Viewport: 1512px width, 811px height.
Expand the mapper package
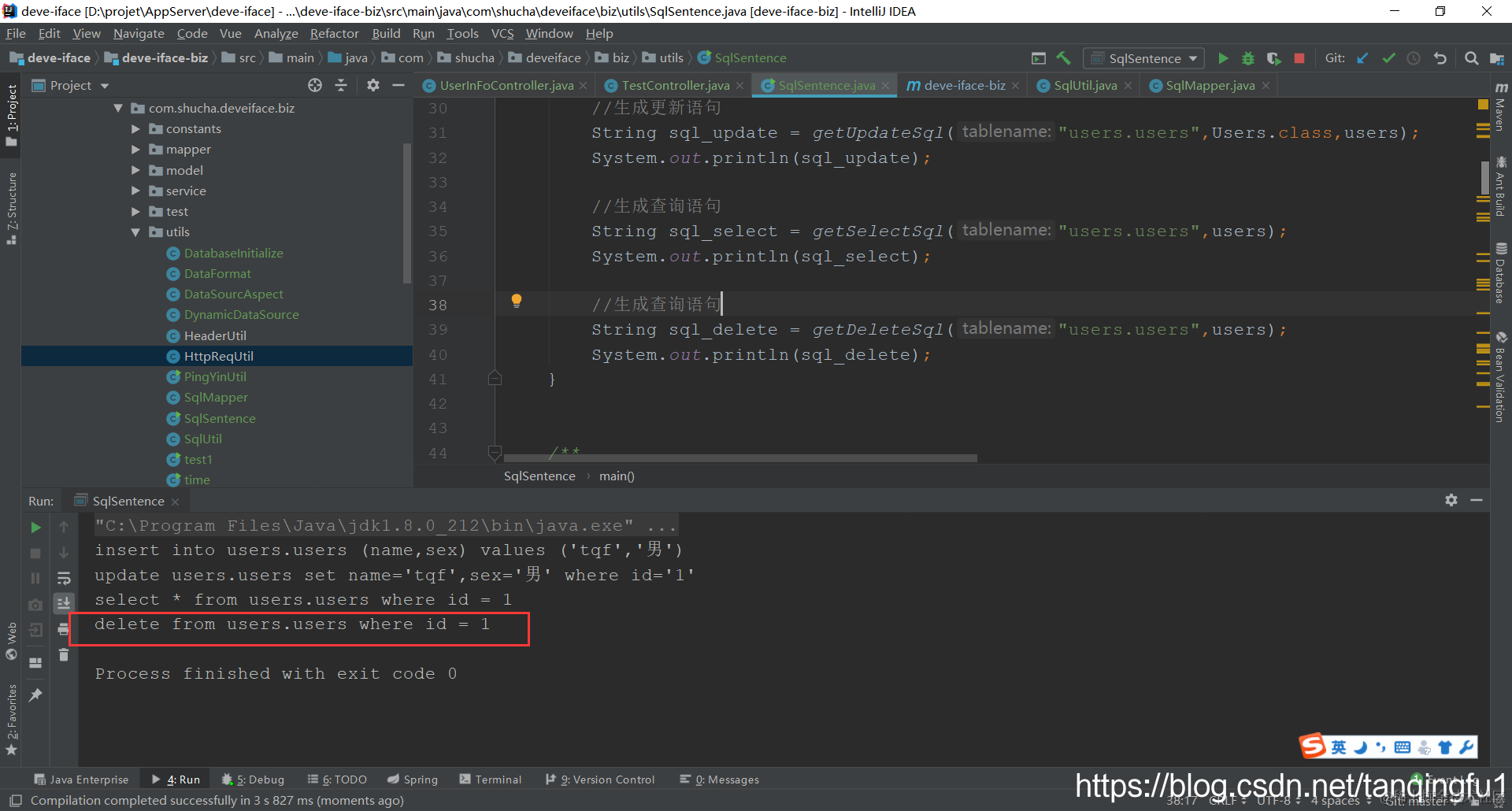135,149
